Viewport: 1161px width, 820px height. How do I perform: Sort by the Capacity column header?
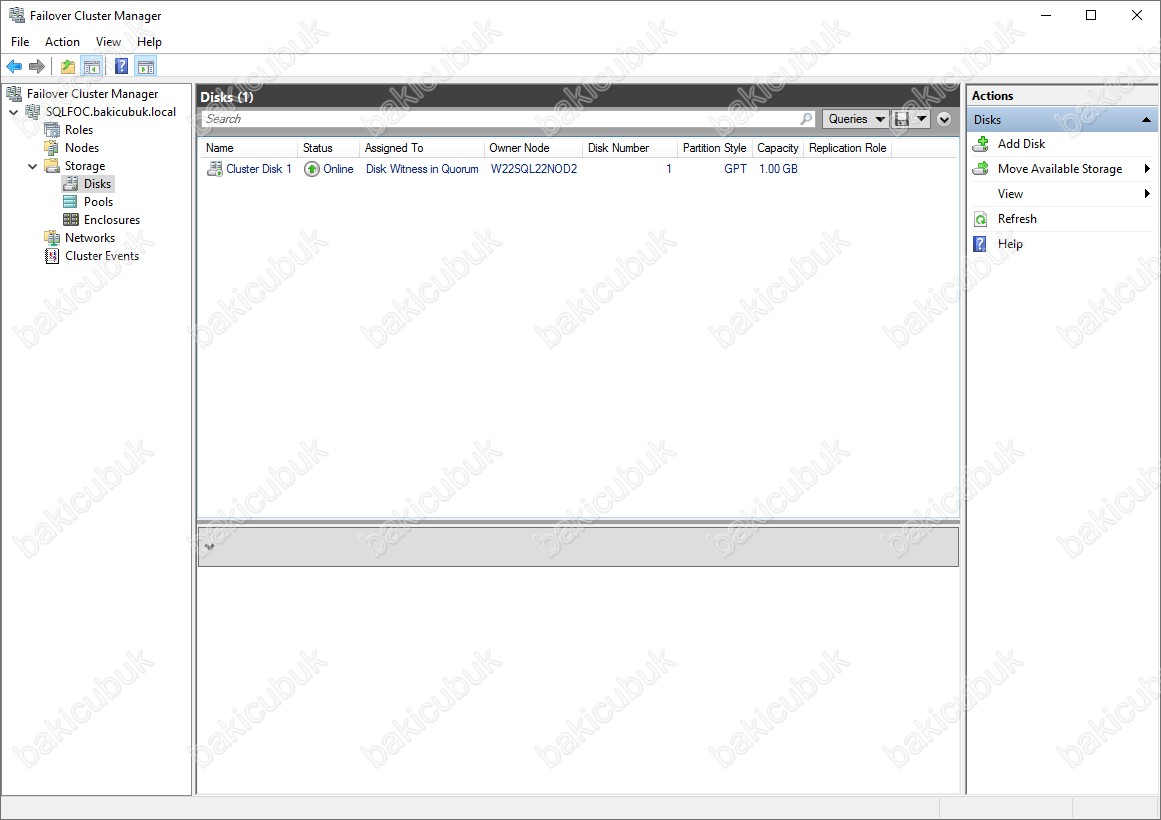(x=777, y=148)
